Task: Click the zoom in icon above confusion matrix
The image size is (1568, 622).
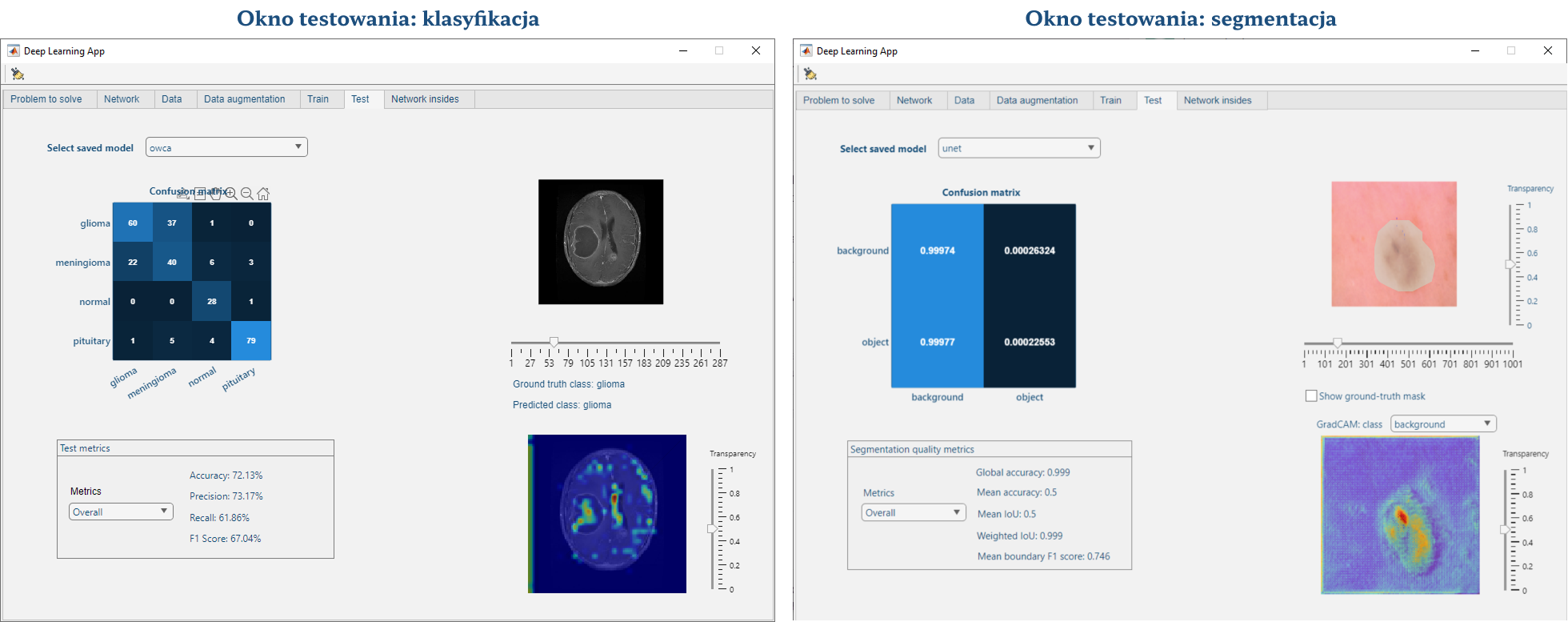Action: [231, 193]
